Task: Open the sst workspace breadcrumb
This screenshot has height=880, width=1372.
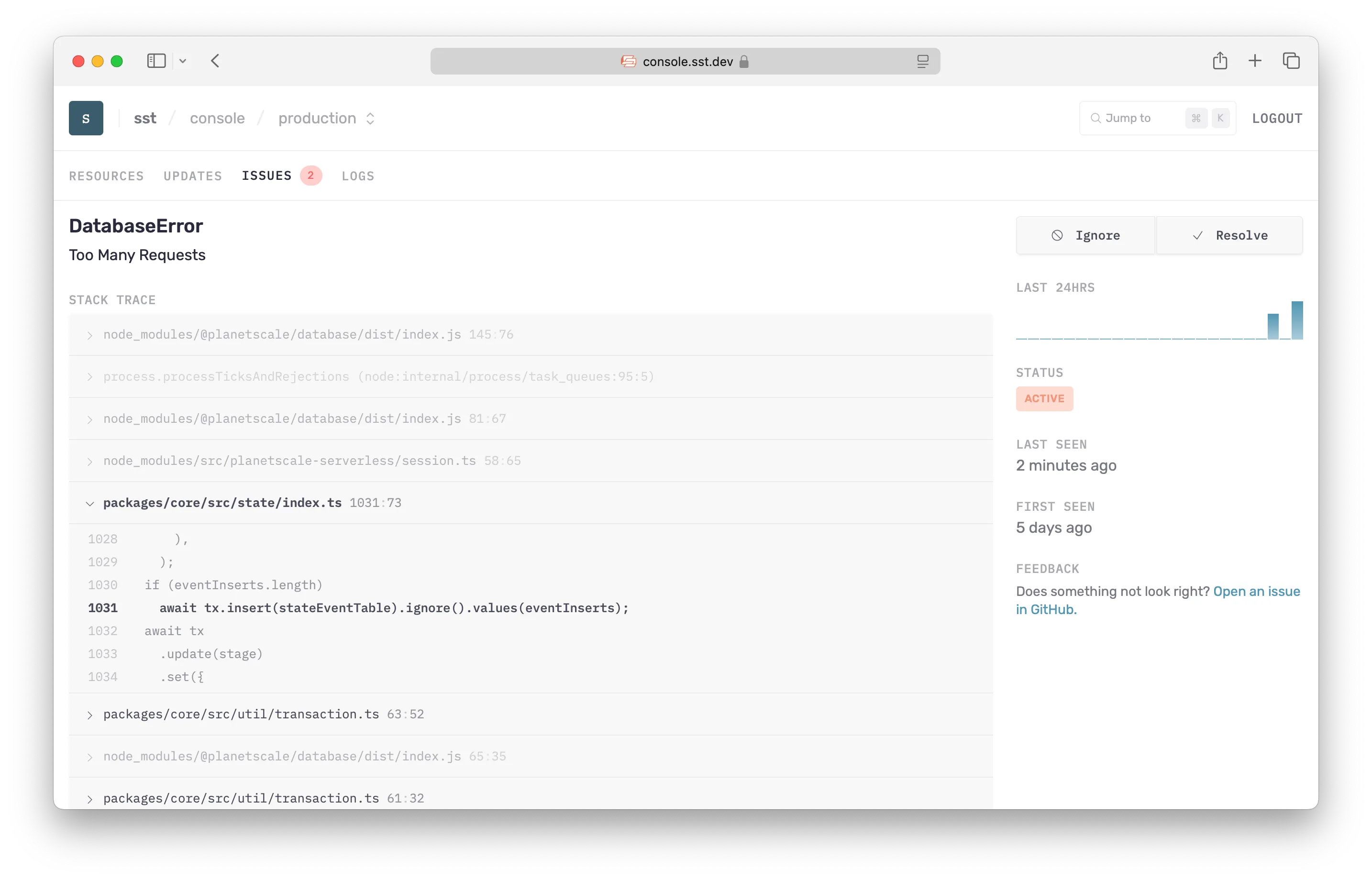Action: coord(145,118)
